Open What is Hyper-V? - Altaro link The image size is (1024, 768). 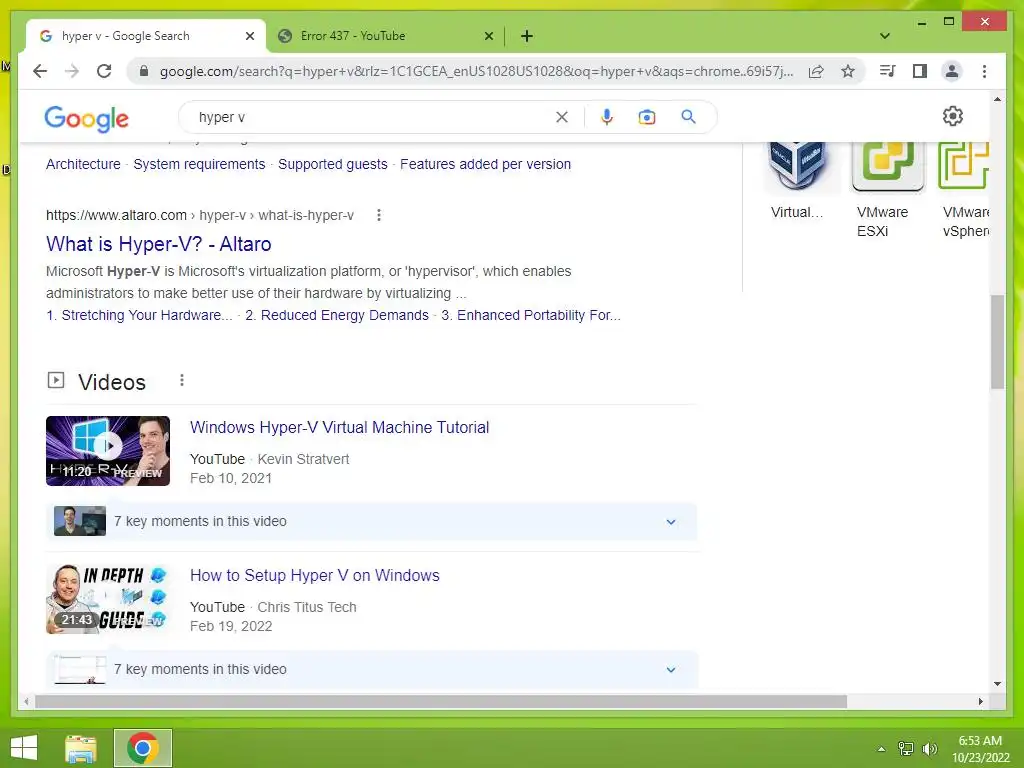point(159,244)
